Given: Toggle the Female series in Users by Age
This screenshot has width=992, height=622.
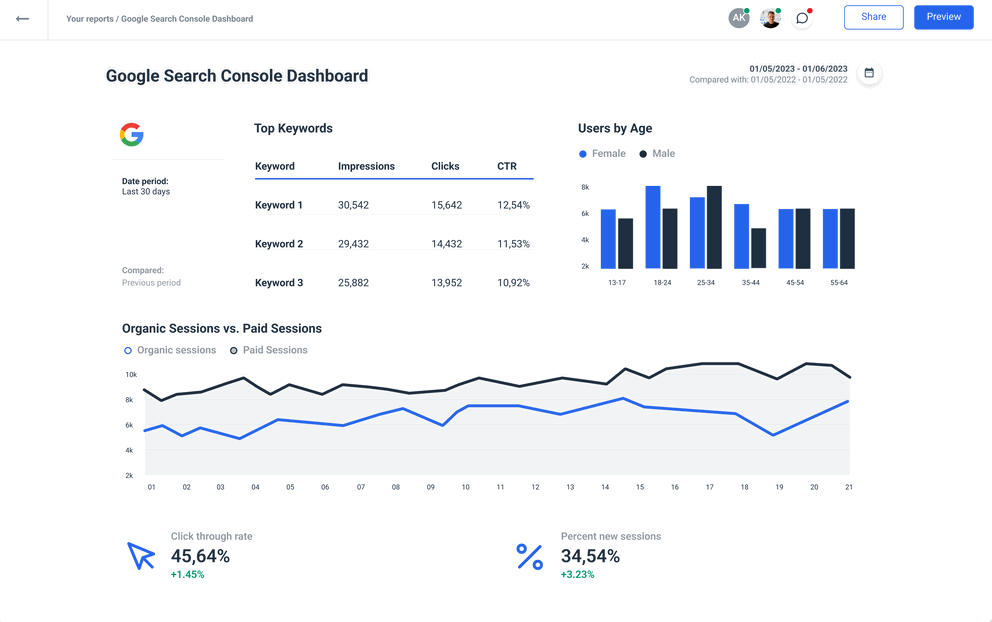Looking at the screenshot, I should point(602,153).
